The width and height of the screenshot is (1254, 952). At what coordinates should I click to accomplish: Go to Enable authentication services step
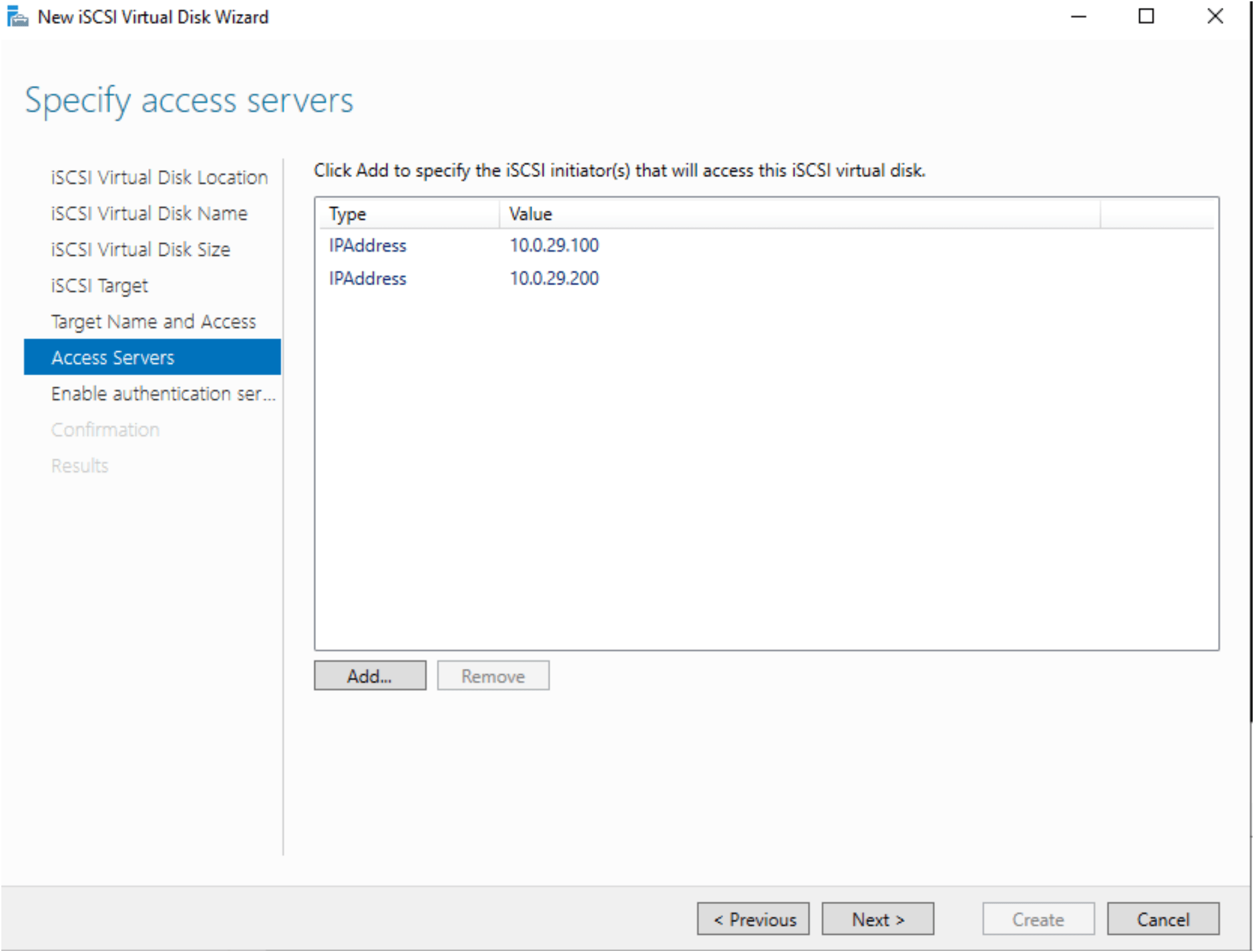click(x=163, y=393)
